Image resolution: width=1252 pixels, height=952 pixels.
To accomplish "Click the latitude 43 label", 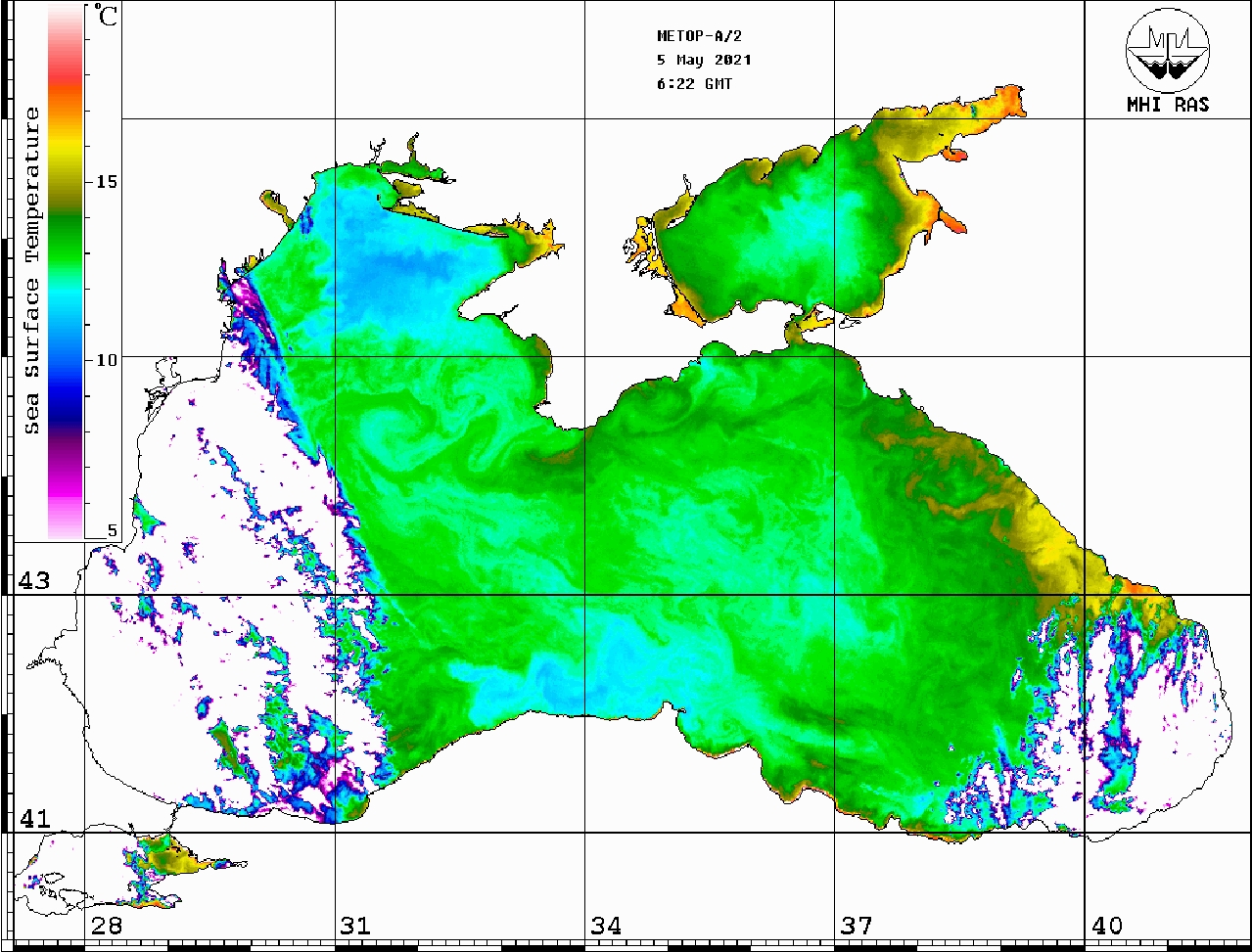I will (34, 581).
